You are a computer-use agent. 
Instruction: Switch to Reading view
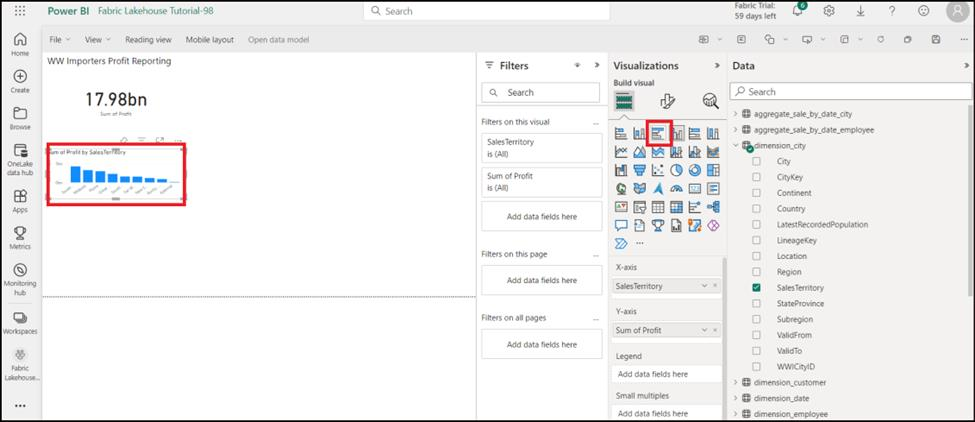pyautogui.click(x=148, y=39)
